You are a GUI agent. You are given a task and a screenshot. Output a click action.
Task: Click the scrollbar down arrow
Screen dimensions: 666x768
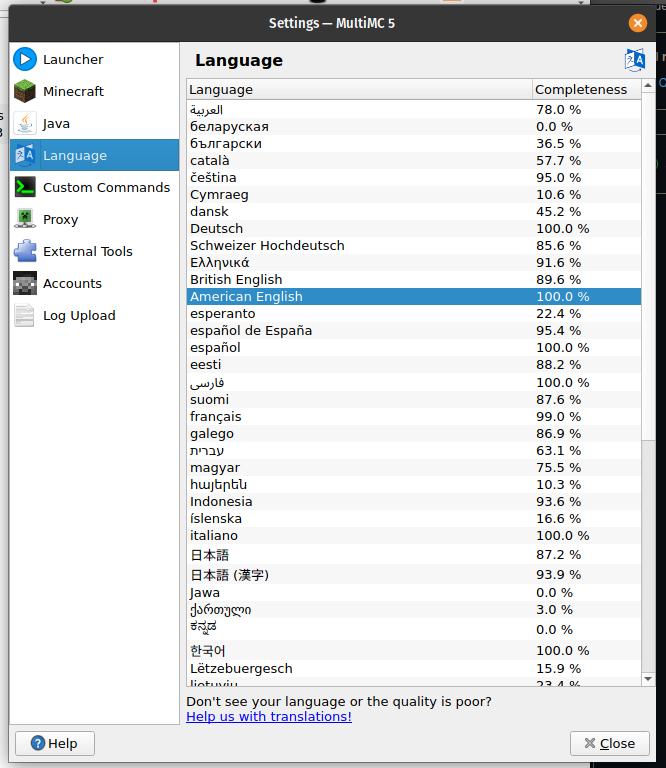click(x=648, y=679)
